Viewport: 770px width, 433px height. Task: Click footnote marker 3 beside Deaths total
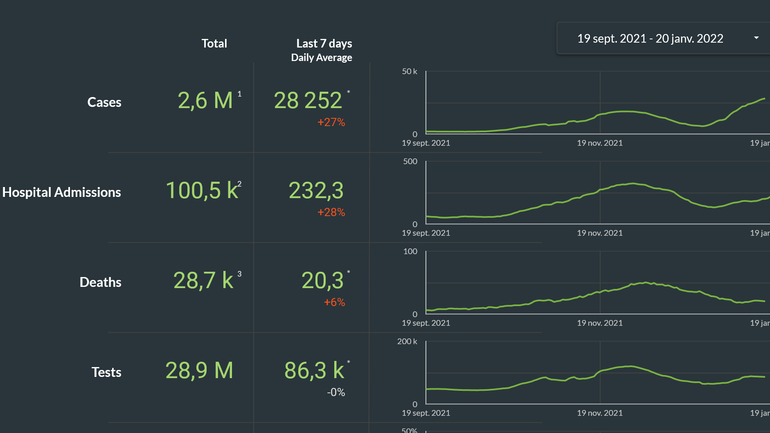(240, 274)
